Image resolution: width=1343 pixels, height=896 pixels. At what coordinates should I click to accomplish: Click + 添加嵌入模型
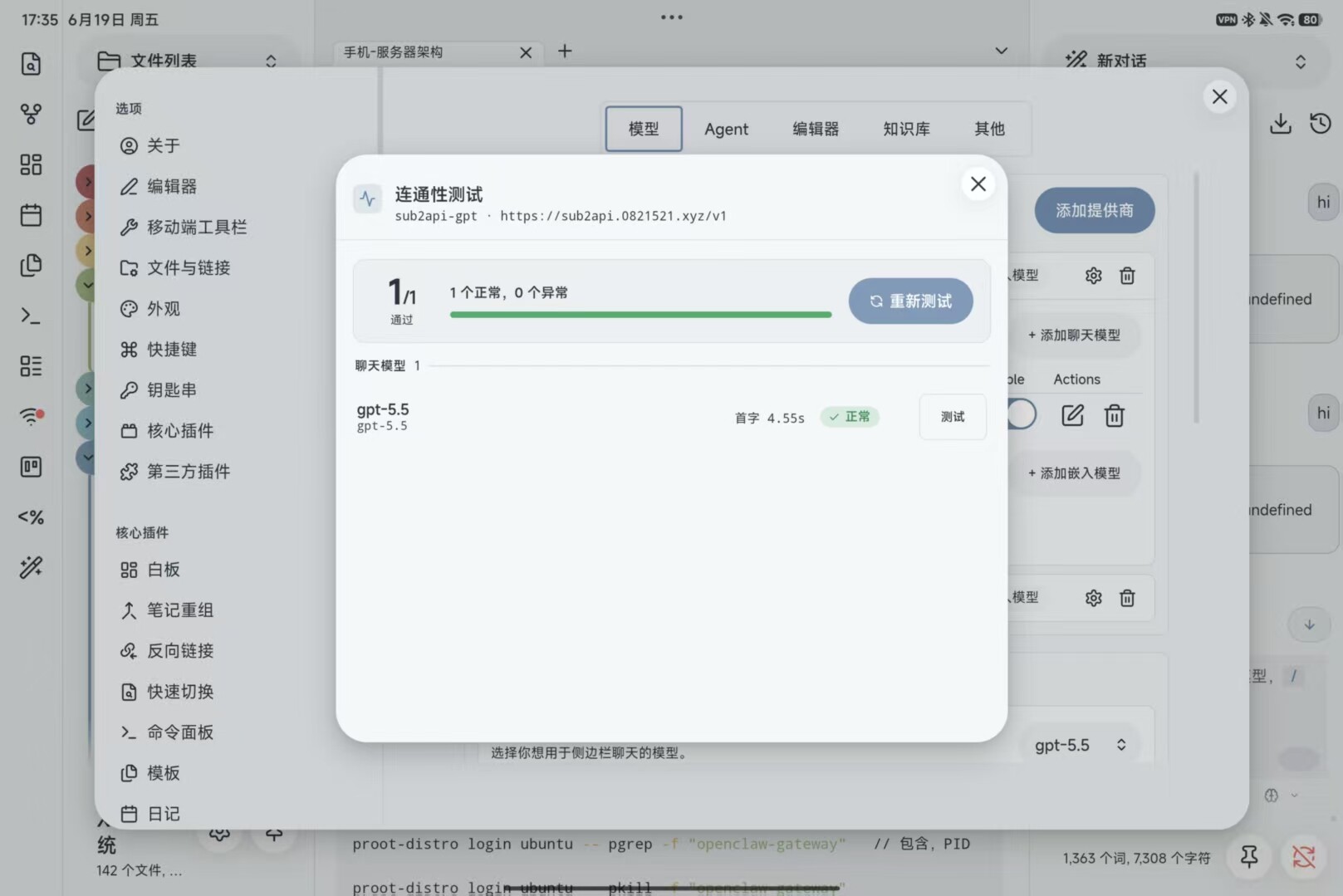pyautogui.click(x=1075, y=473)
